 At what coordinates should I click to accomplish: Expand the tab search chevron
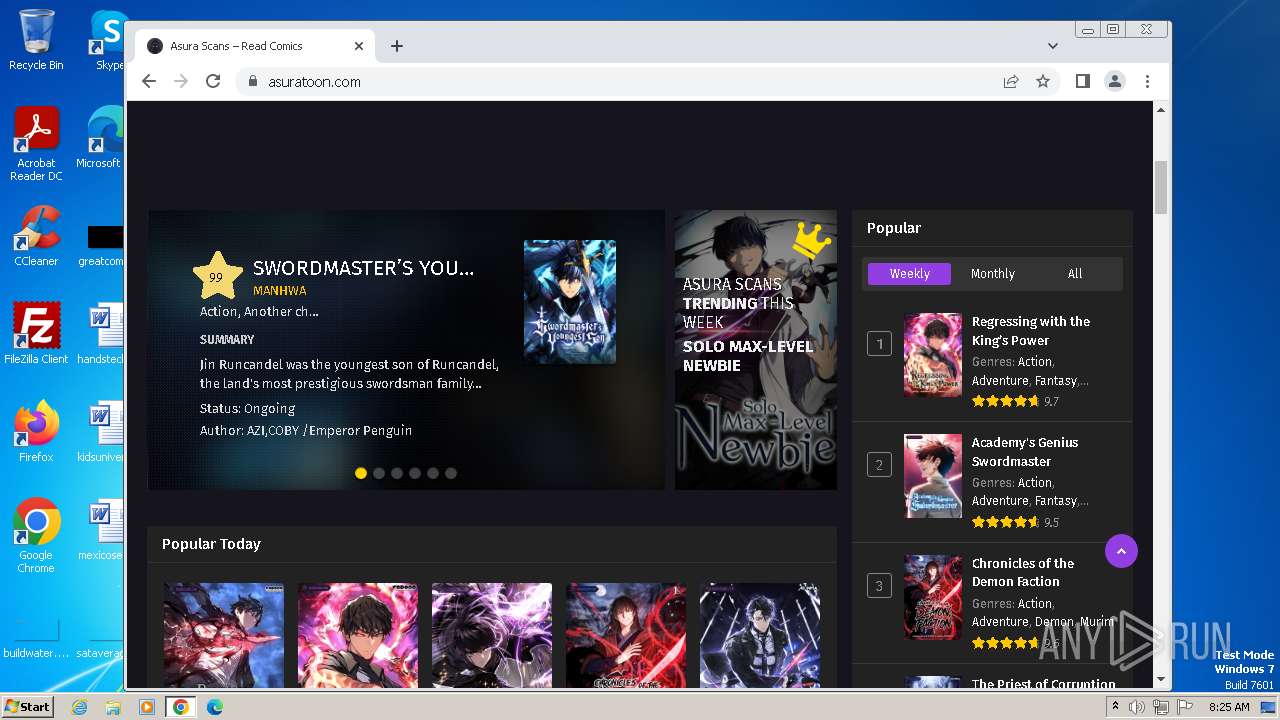point(1053,46)
